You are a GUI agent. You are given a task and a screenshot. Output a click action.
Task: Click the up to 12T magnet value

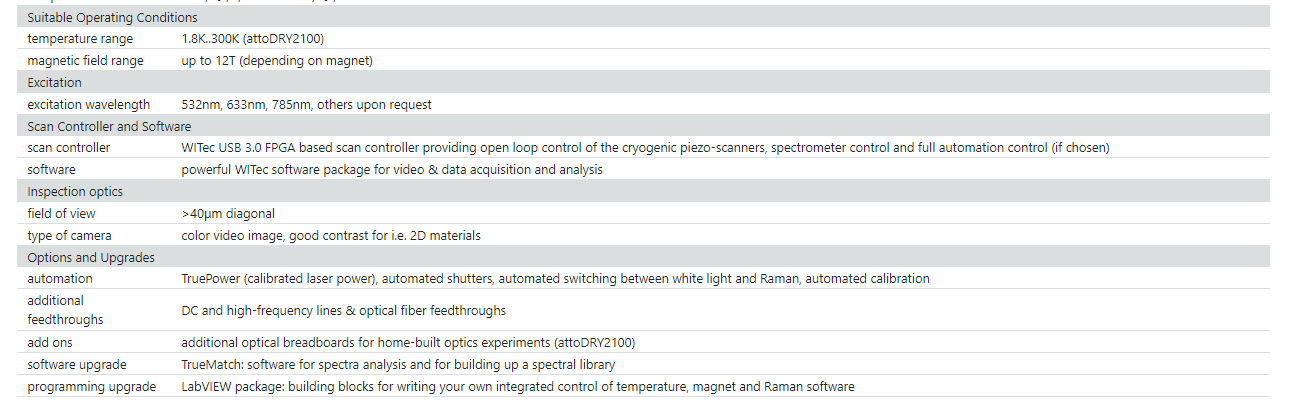(277, 61)
